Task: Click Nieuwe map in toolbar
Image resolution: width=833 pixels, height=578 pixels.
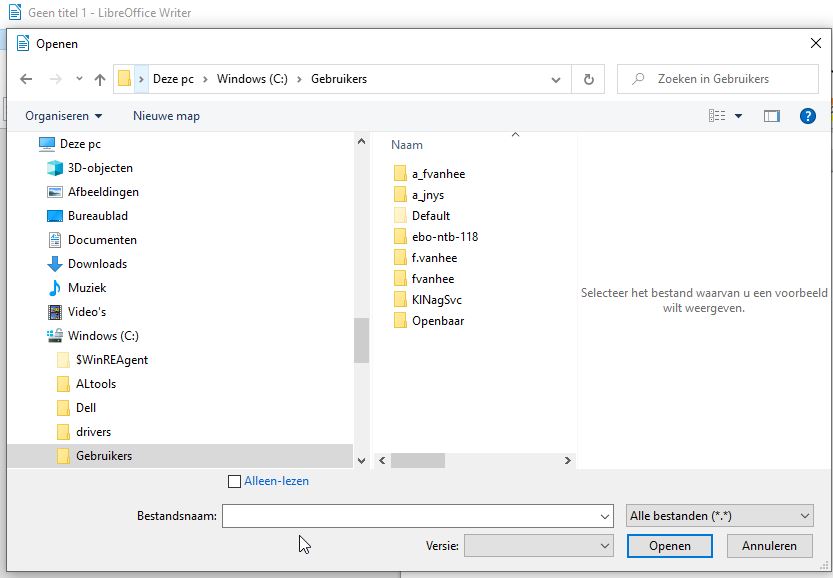Action: point(166,116)
